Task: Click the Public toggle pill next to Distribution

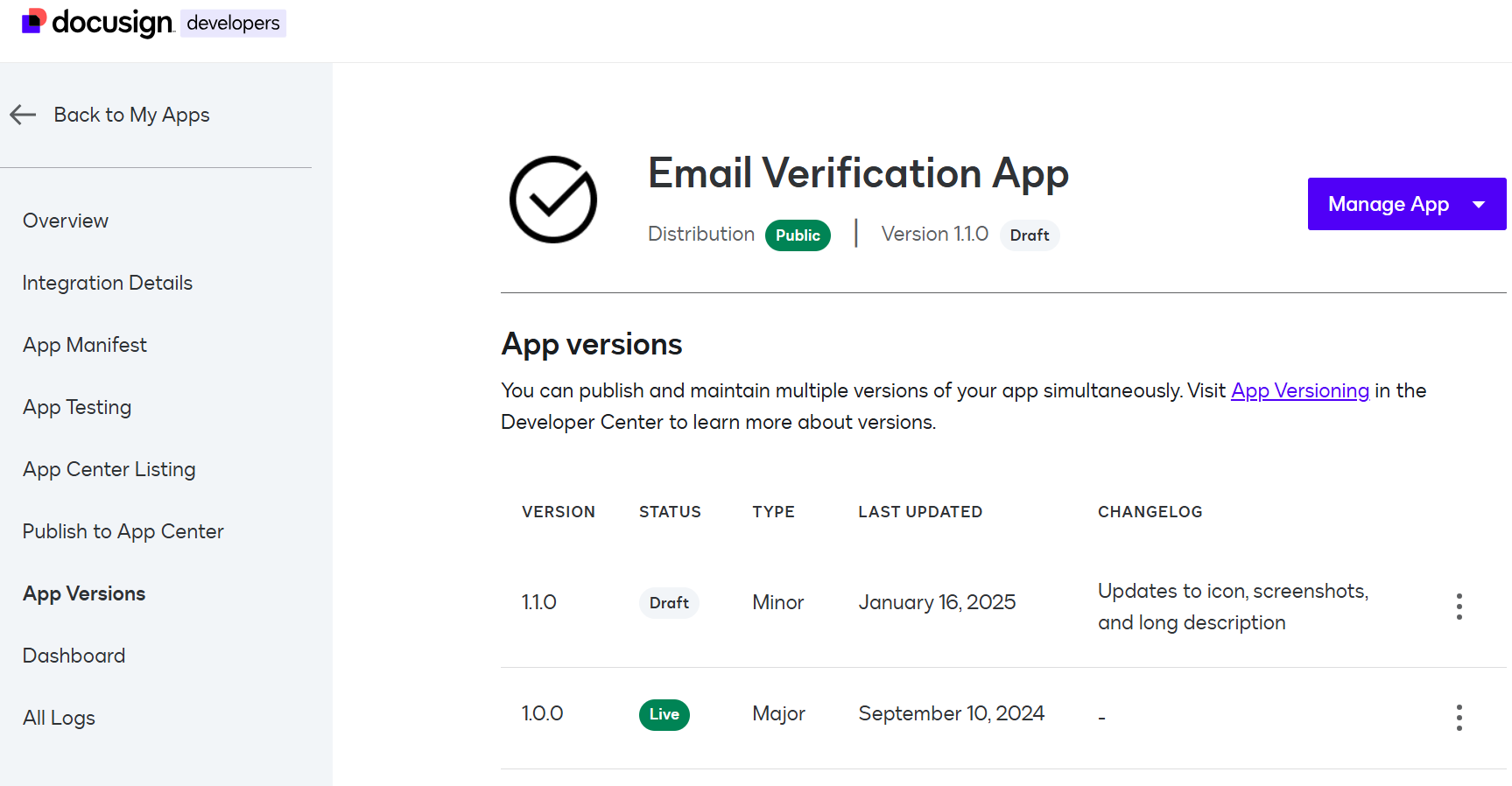Action: tap(798, 235)
